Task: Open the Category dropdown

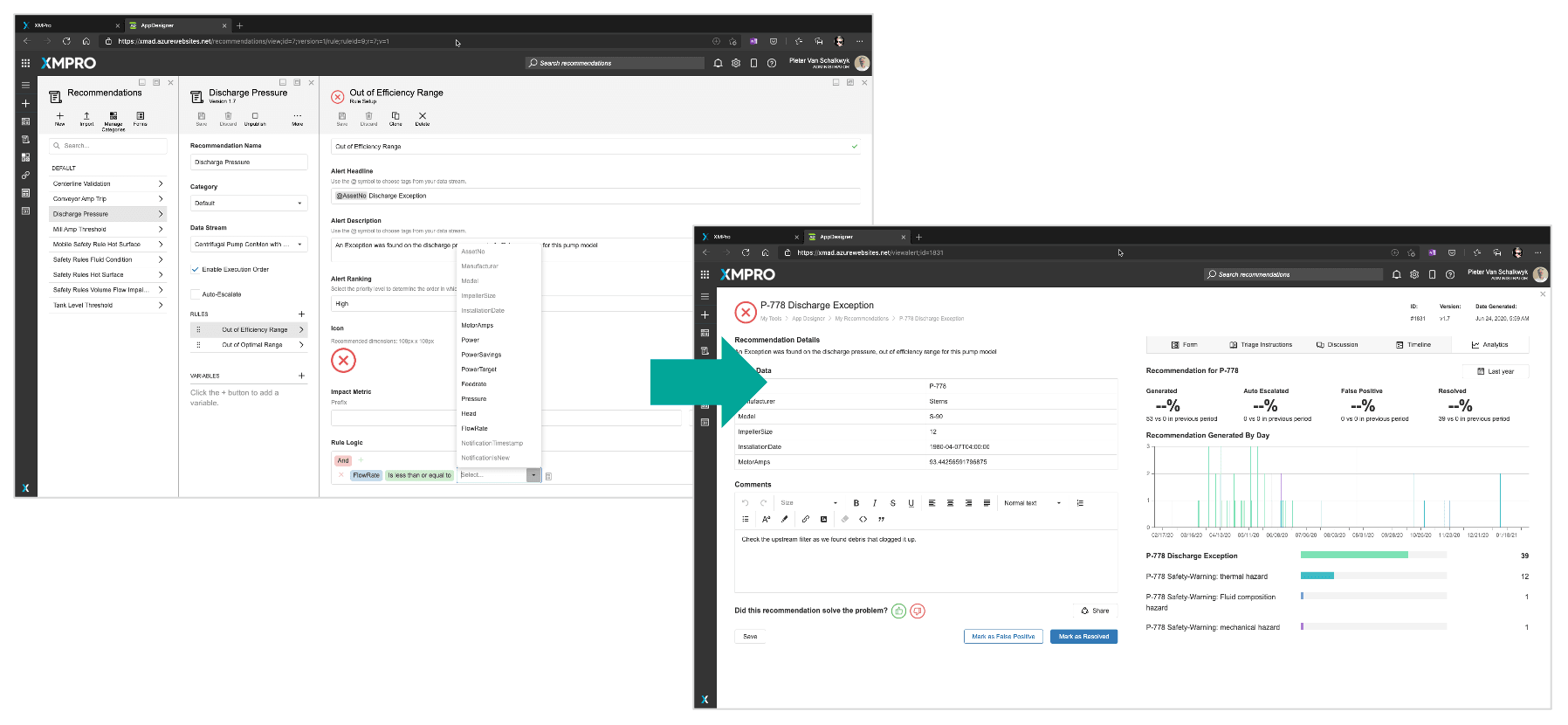Action: point(249,203)
